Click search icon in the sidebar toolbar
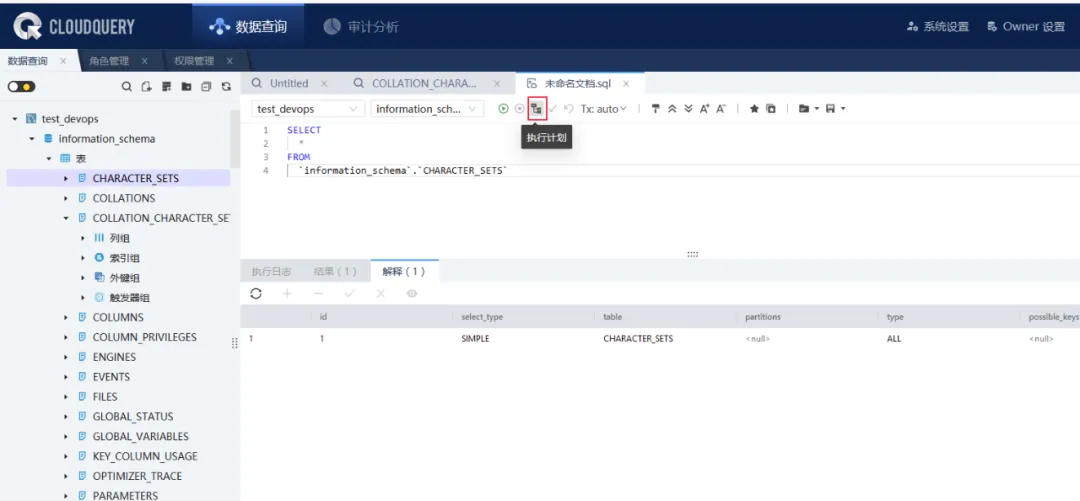The height and width of the screenshot is (501, 1080). pyautogui.click(x=127, y=87)
